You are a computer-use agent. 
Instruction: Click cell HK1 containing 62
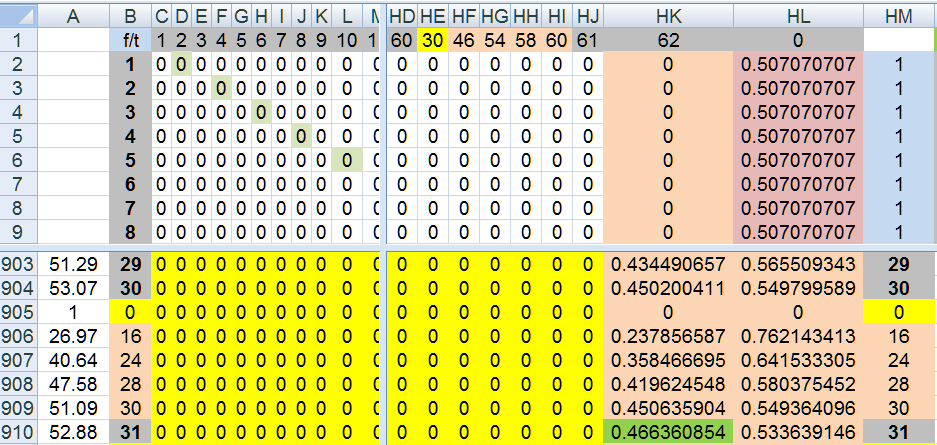[x=668, y=40]
